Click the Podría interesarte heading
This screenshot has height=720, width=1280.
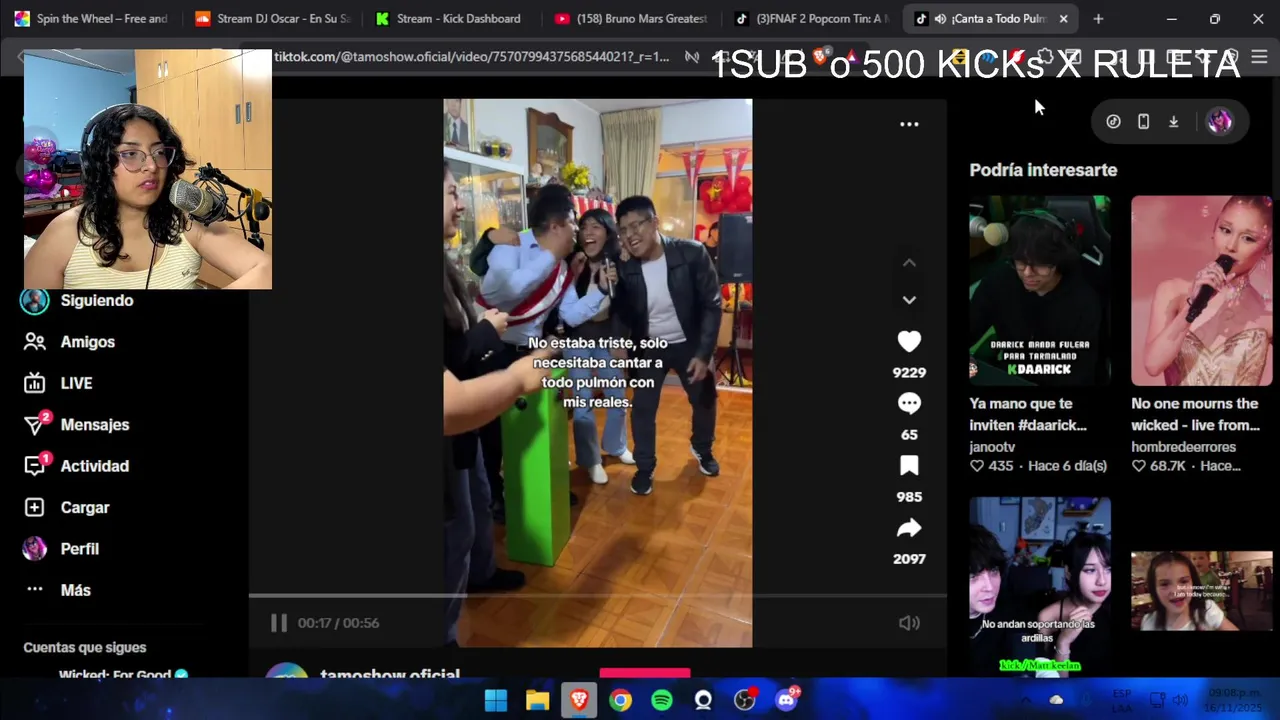click(x=1043, y=170)
